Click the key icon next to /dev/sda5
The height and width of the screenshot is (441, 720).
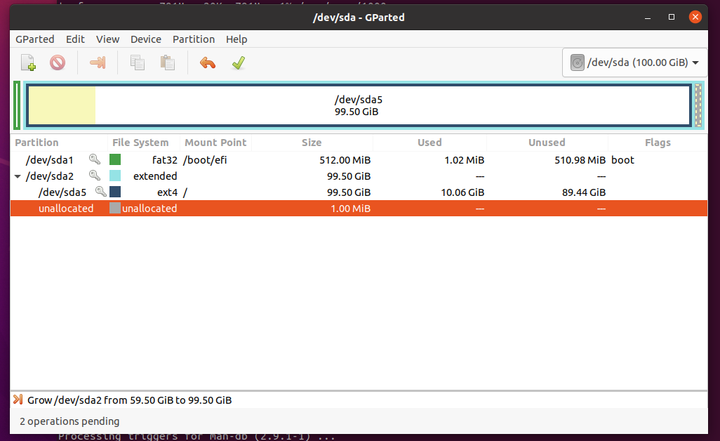point(101,192)
